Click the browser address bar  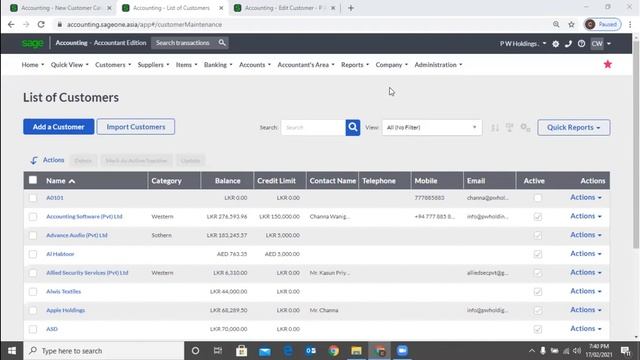point(302,24)
